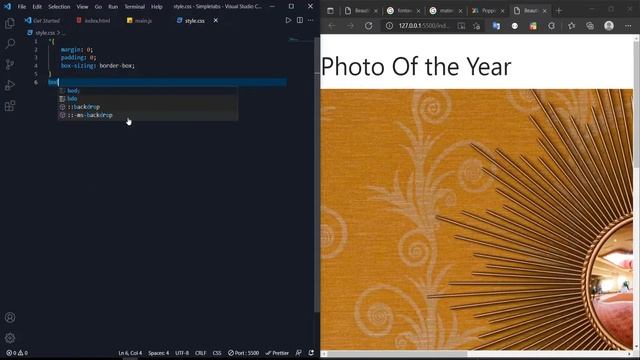Click the 'box-sizing: border-box;' code line
Screen dimensions: 640x360
pos(98,66)
